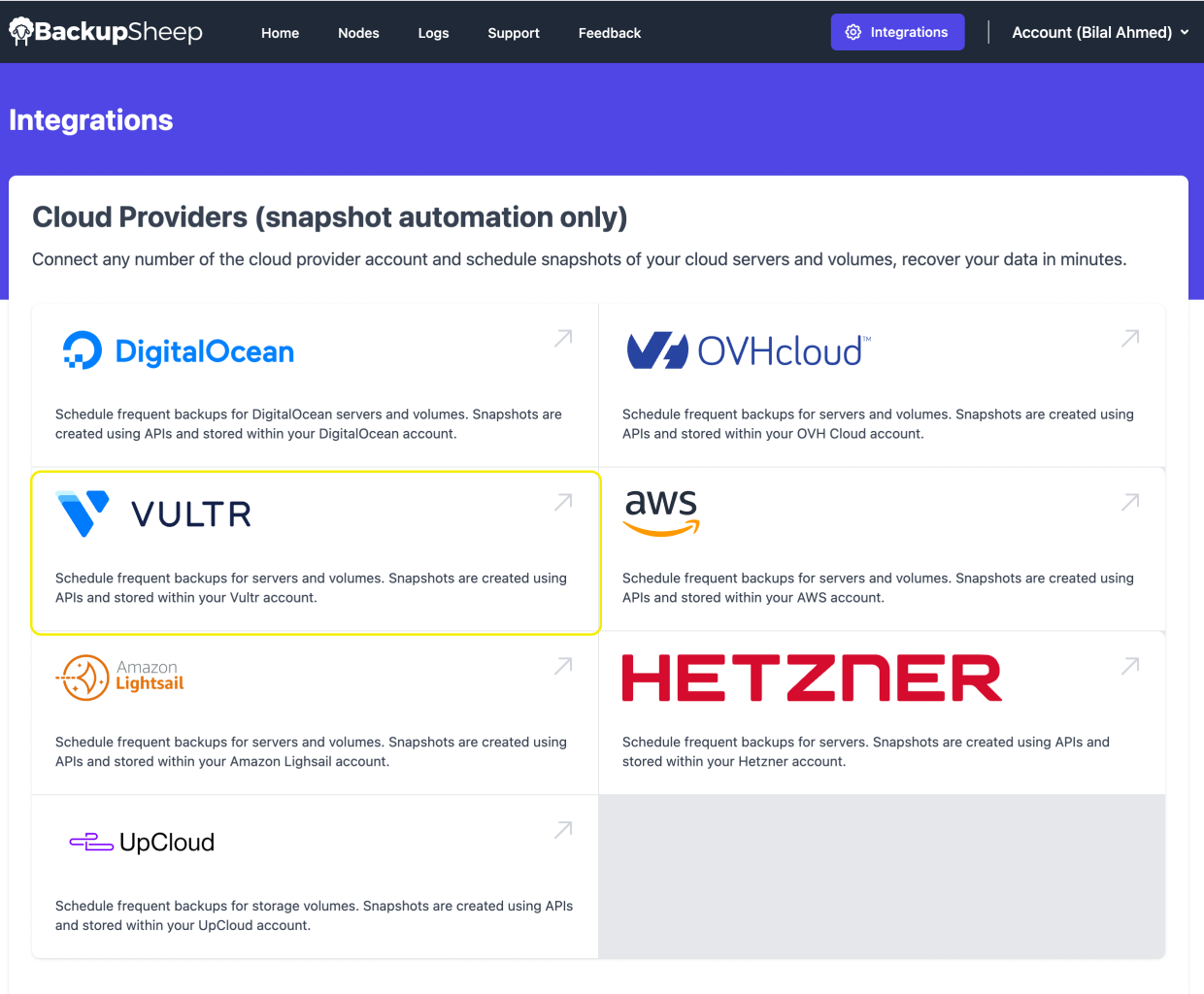This screenshot has height=994, width=1204.
Task: Open the Feedback nav item
Action: point(610,33)
